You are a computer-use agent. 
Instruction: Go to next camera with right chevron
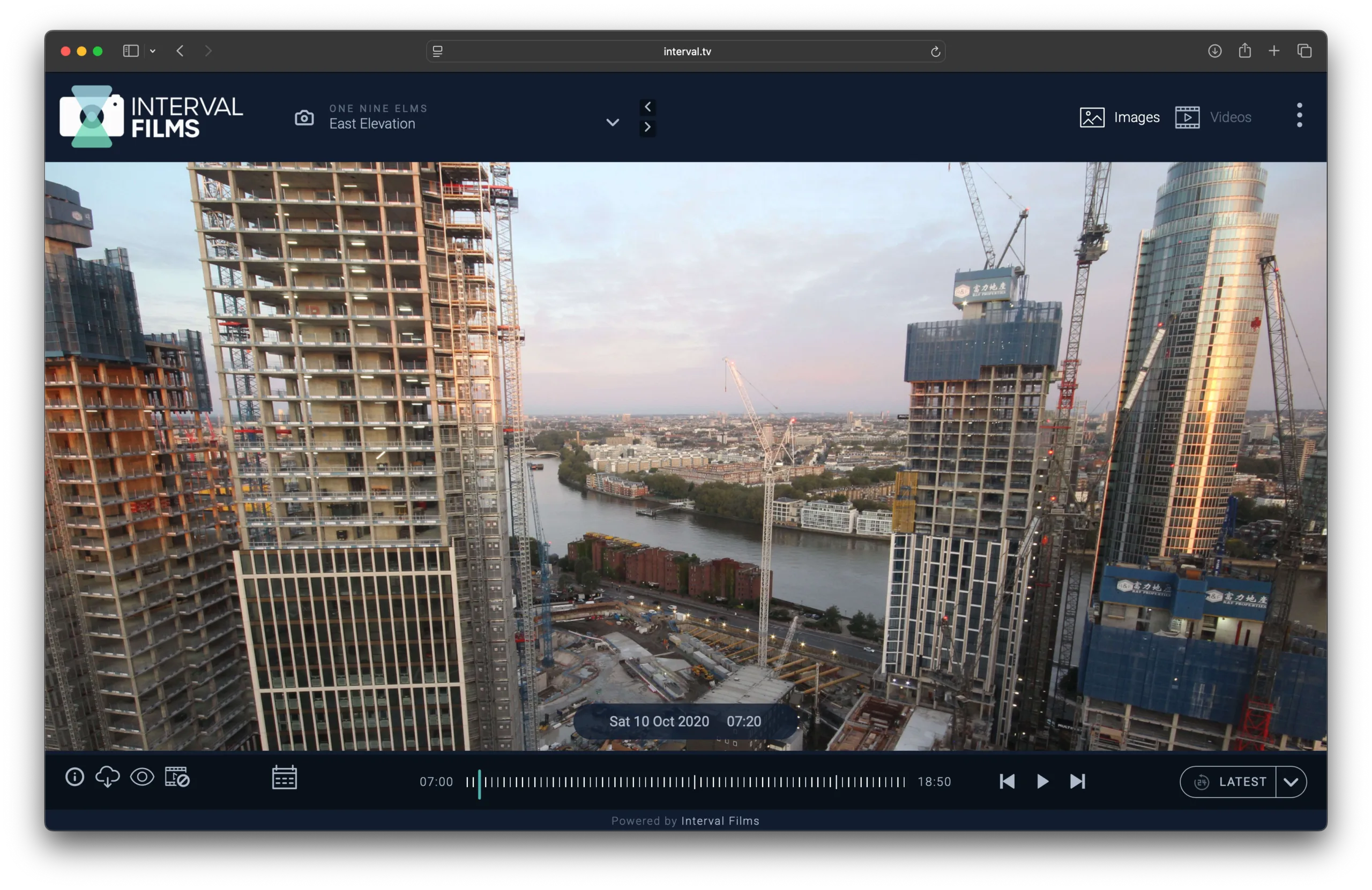[x=647, y=128]
